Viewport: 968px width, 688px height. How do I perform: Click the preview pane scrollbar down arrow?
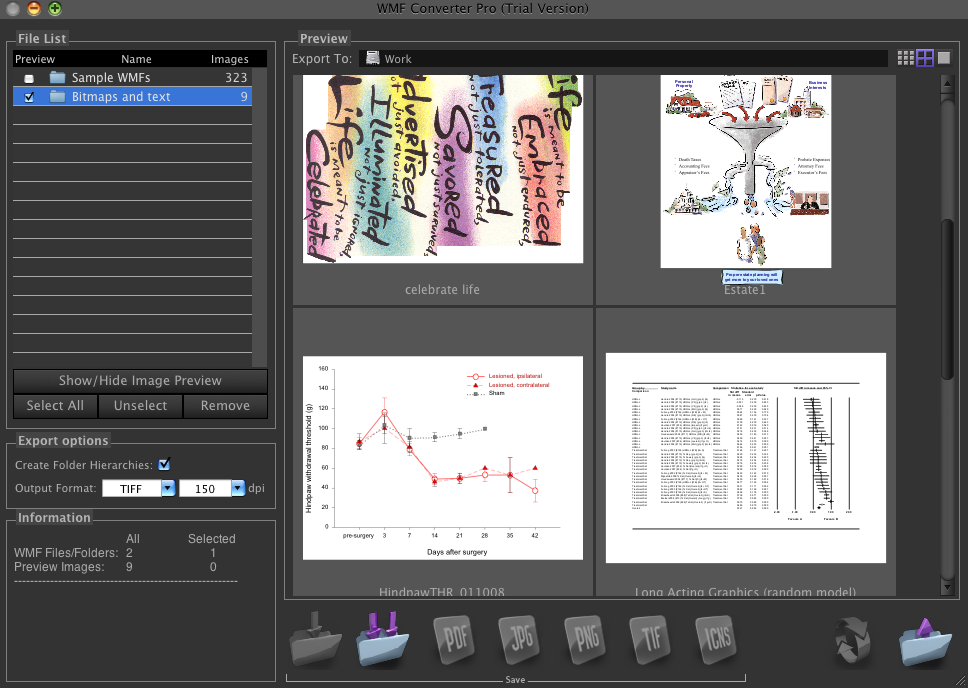(947, 588)
